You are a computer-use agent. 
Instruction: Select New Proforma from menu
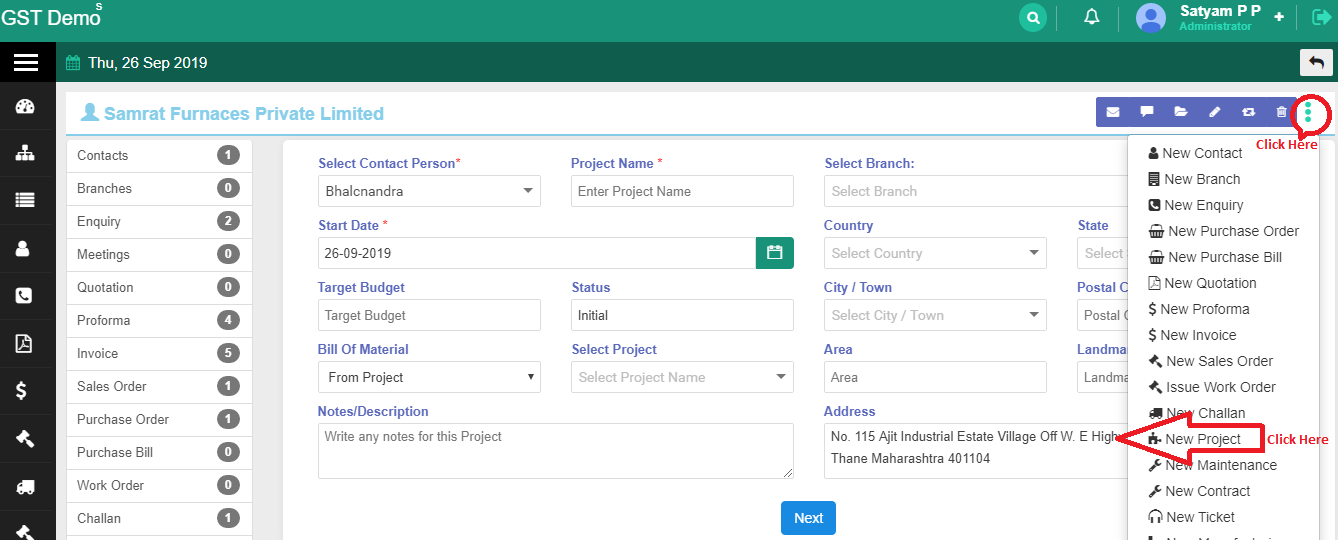pos(1199,309)
